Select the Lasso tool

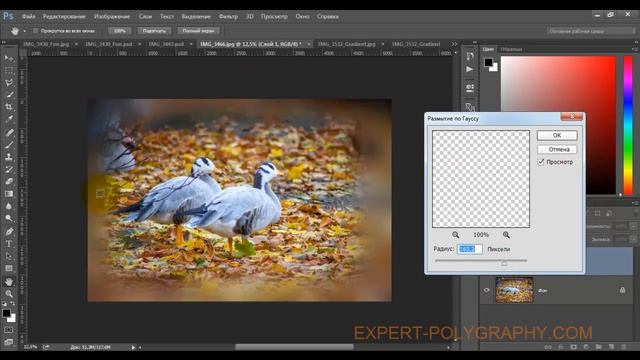[9, 82]
